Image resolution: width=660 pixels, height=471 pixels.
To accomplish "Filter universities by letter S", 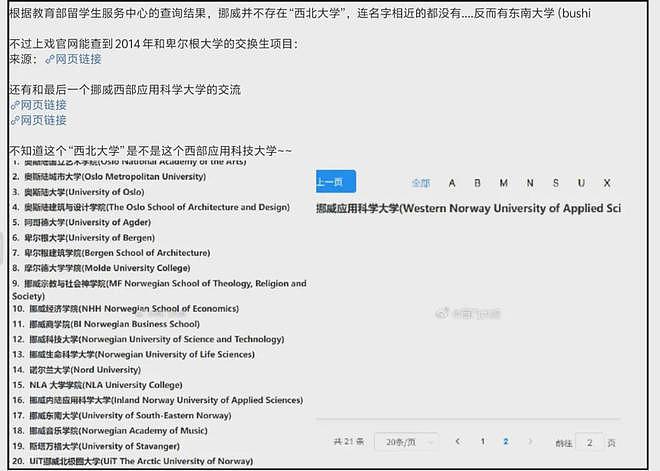I will click(x=556, y=183).
